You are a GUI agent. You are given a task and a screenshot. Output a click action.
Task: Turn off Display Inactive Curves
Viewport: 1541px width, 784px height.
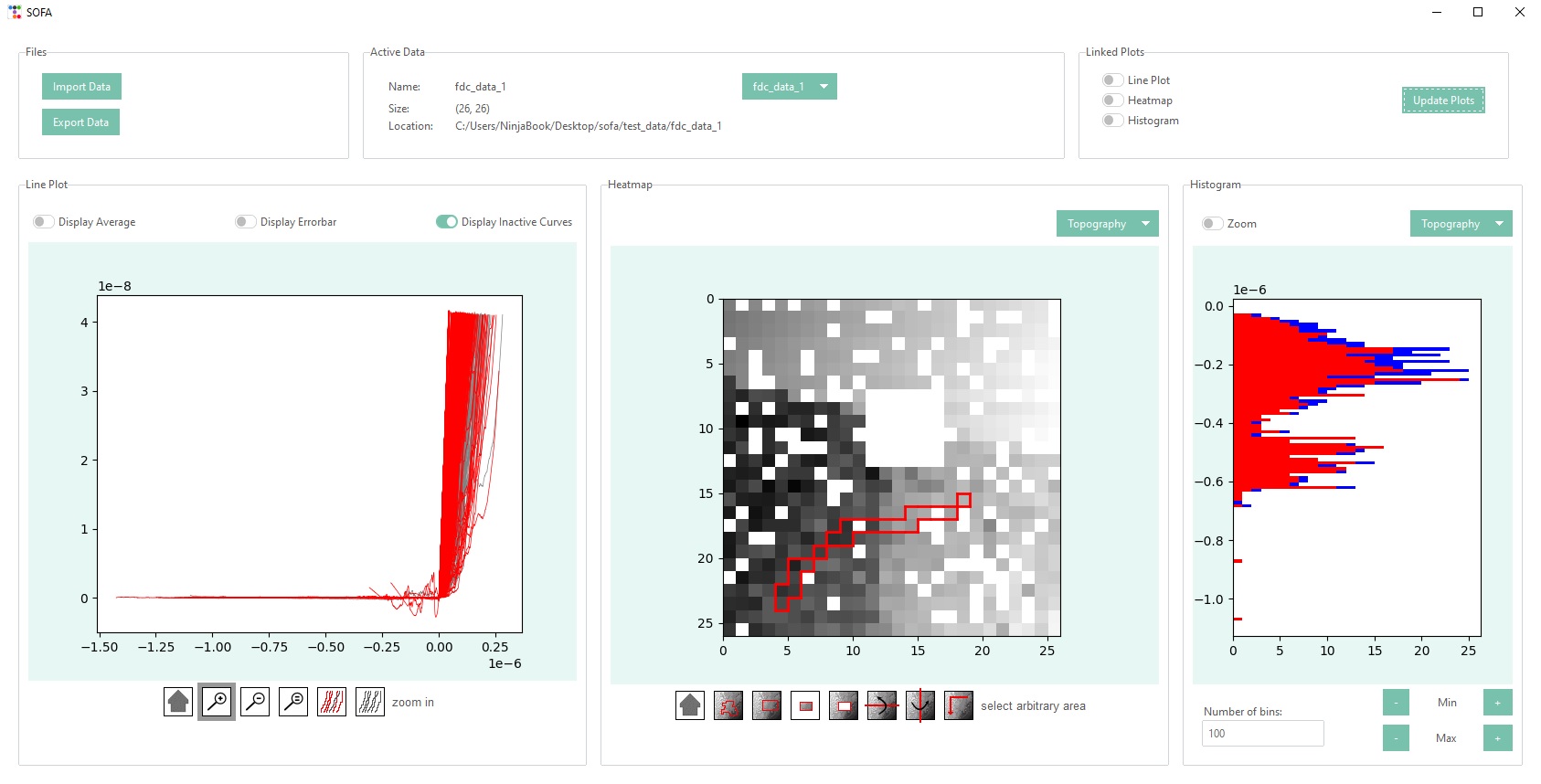coord(446,222)
